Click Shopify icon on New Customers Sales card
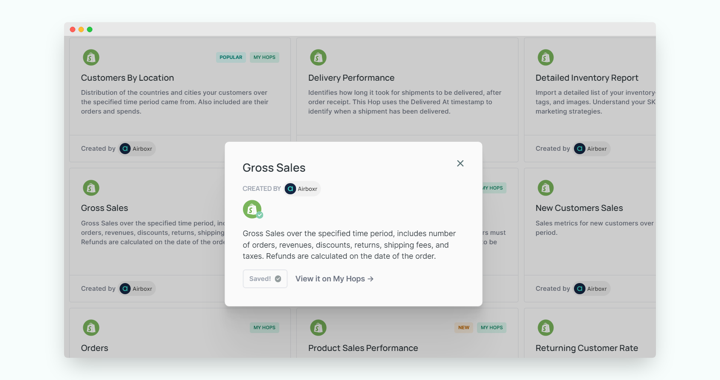This screenshot has width=720, height=380. (x=546, y=188)
